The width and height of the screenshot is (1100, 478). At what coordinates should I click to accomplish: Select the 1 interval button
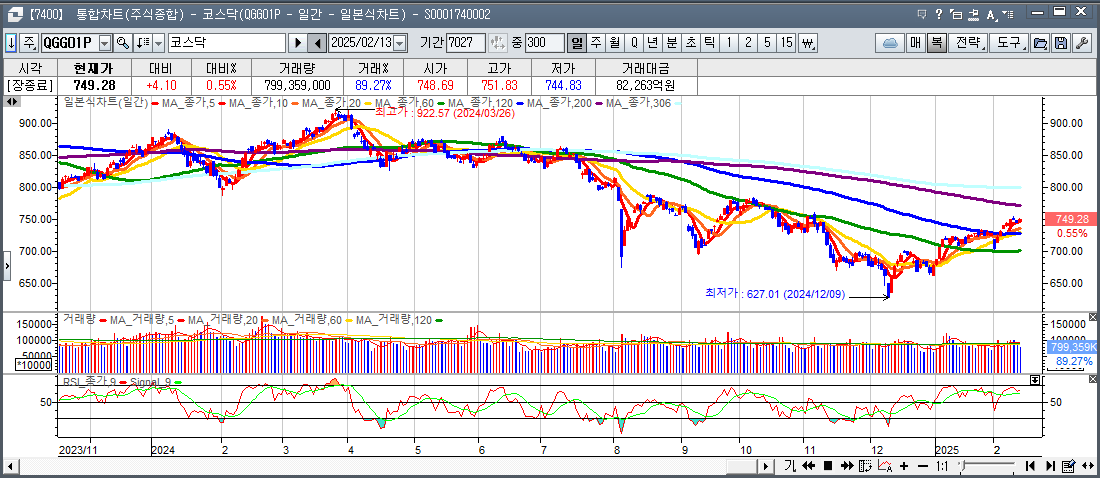click(729, 43)
